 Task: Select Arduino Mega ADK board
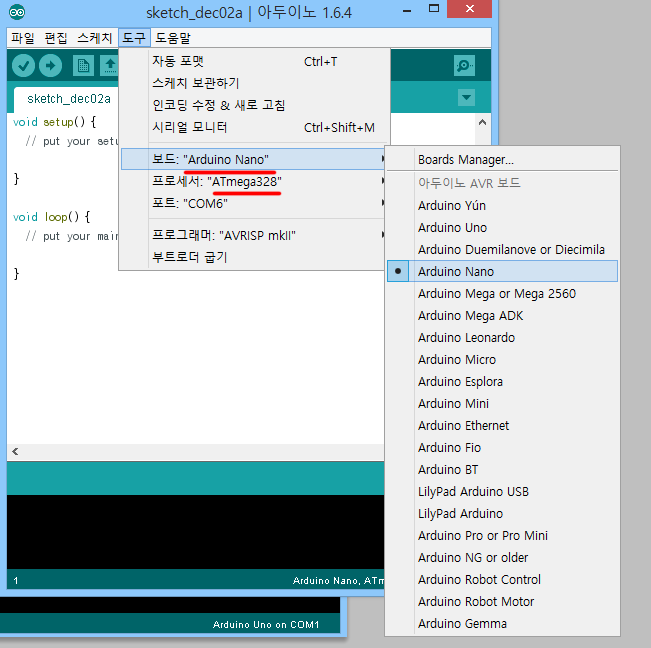[502, 315]
